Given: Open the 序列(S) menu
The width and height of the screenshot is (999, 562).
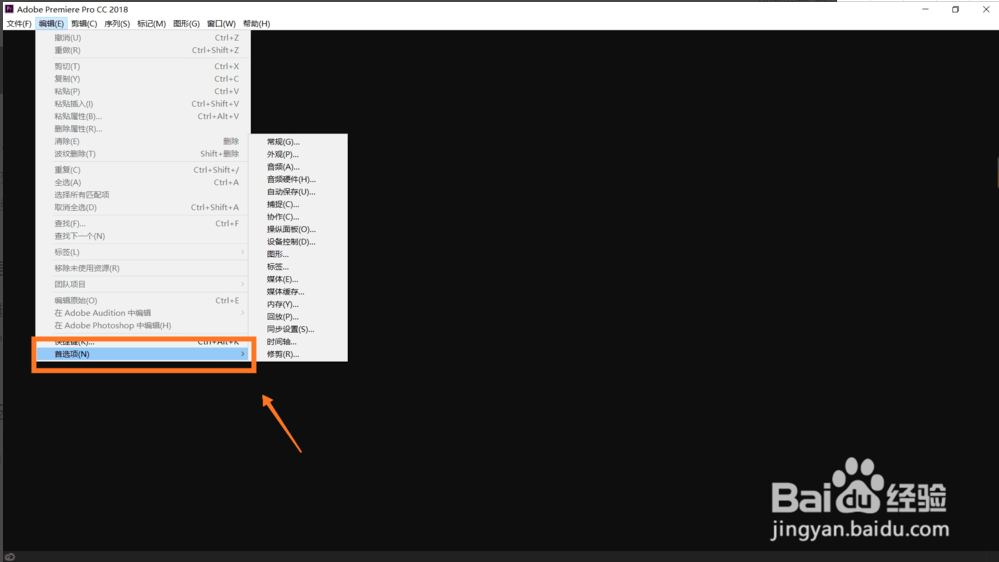Looking at the screenshot, I should 117,24.
